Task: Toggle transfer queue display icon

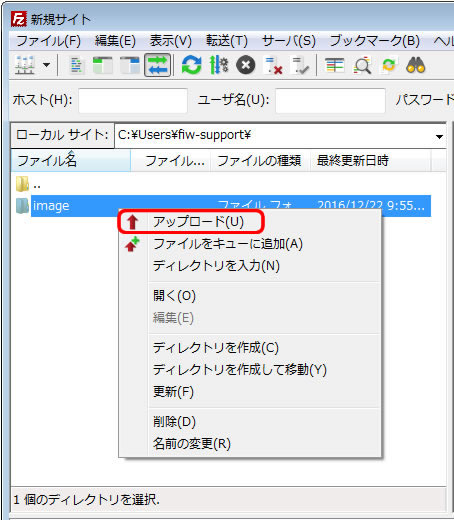Action: (x=158, y=65)
